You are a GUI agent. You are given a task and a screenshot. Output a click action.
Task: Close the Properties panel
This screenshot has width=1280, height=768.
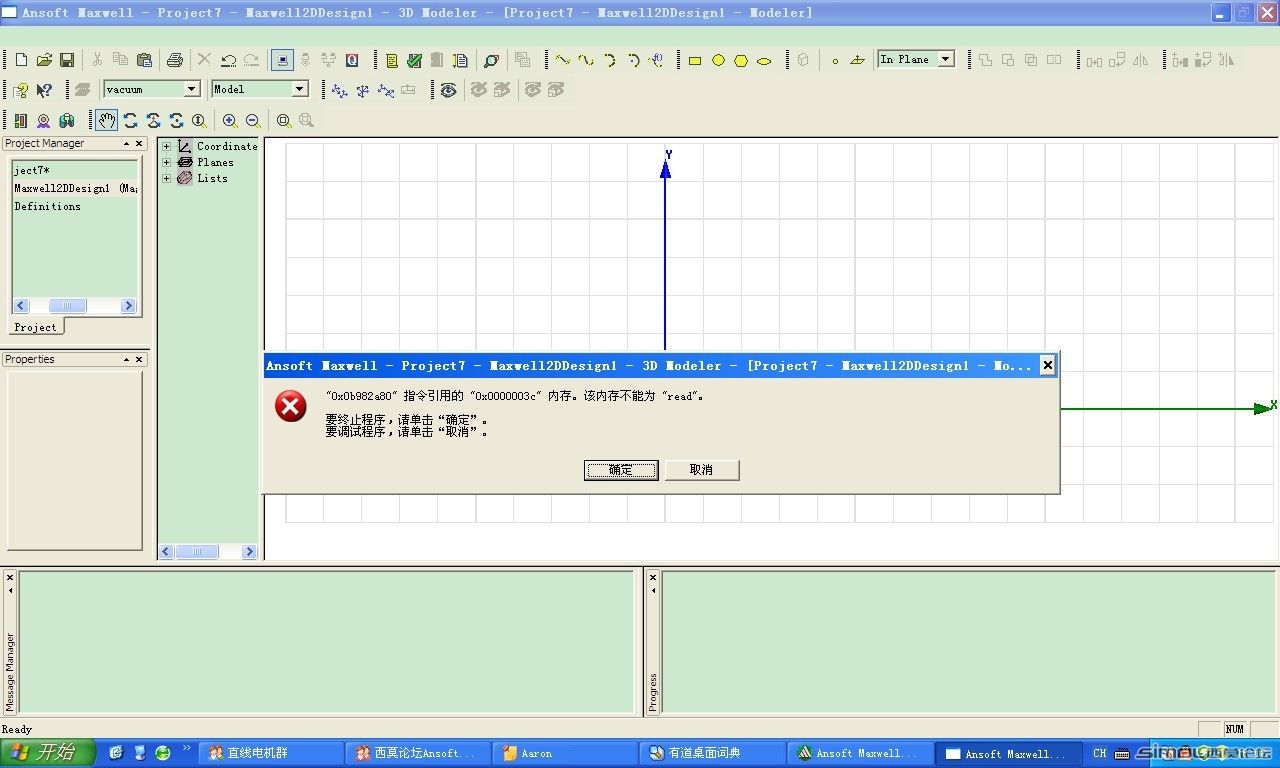click(139, 359)
